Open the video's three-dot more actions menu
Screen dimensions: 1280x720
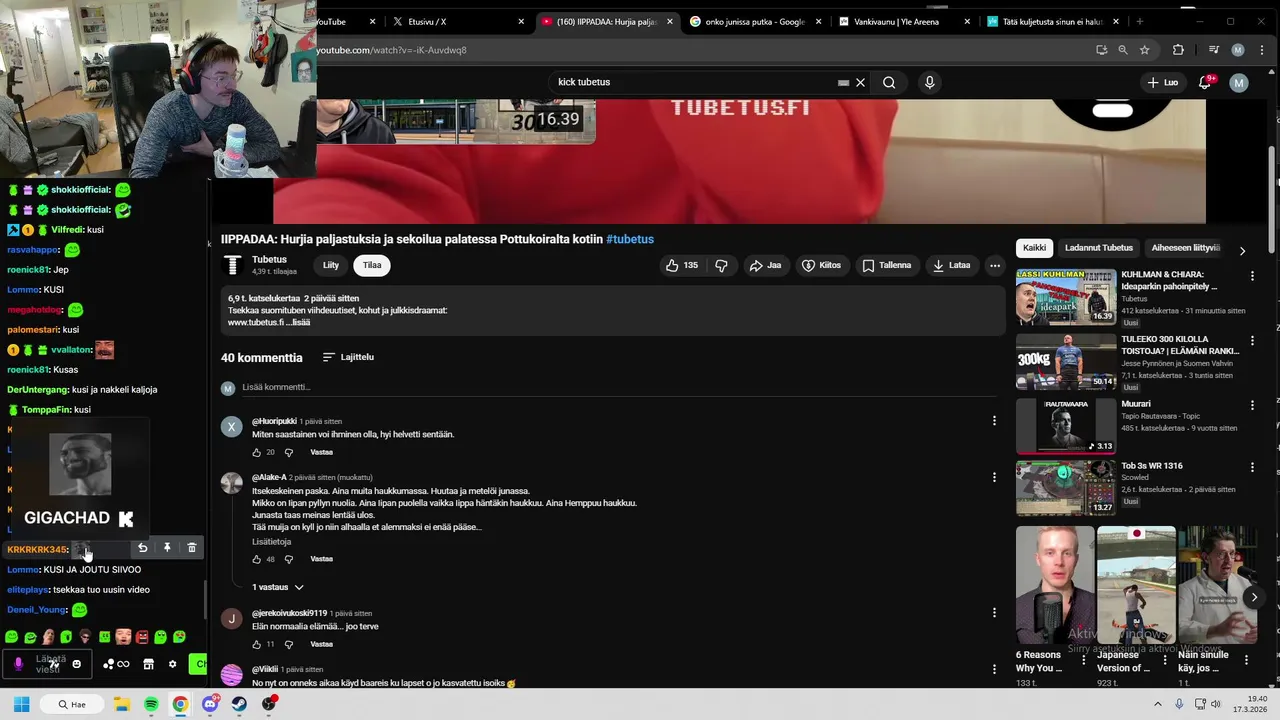(x=995, y=265)
